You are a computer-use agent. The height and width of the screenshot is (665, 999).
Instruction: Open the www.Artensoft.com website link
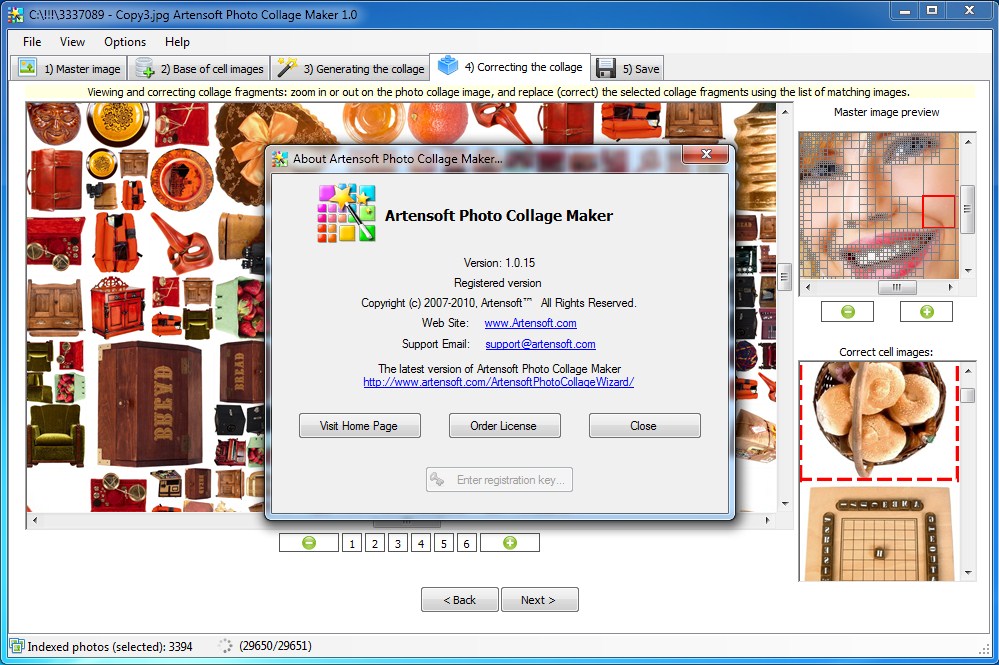pyautogui.click(x=530, y=323)
